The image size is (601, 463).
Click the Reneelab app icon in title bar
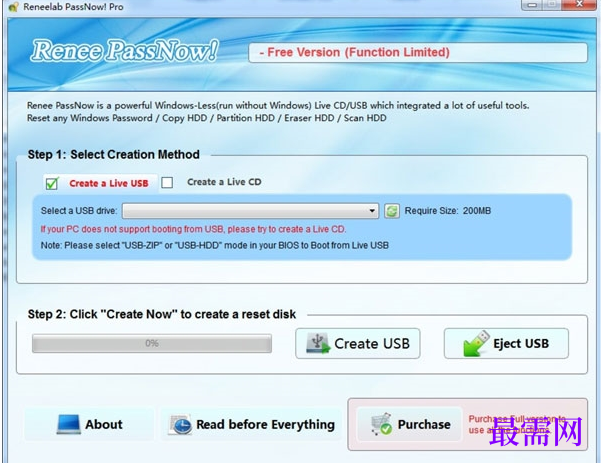coord(13,7)
